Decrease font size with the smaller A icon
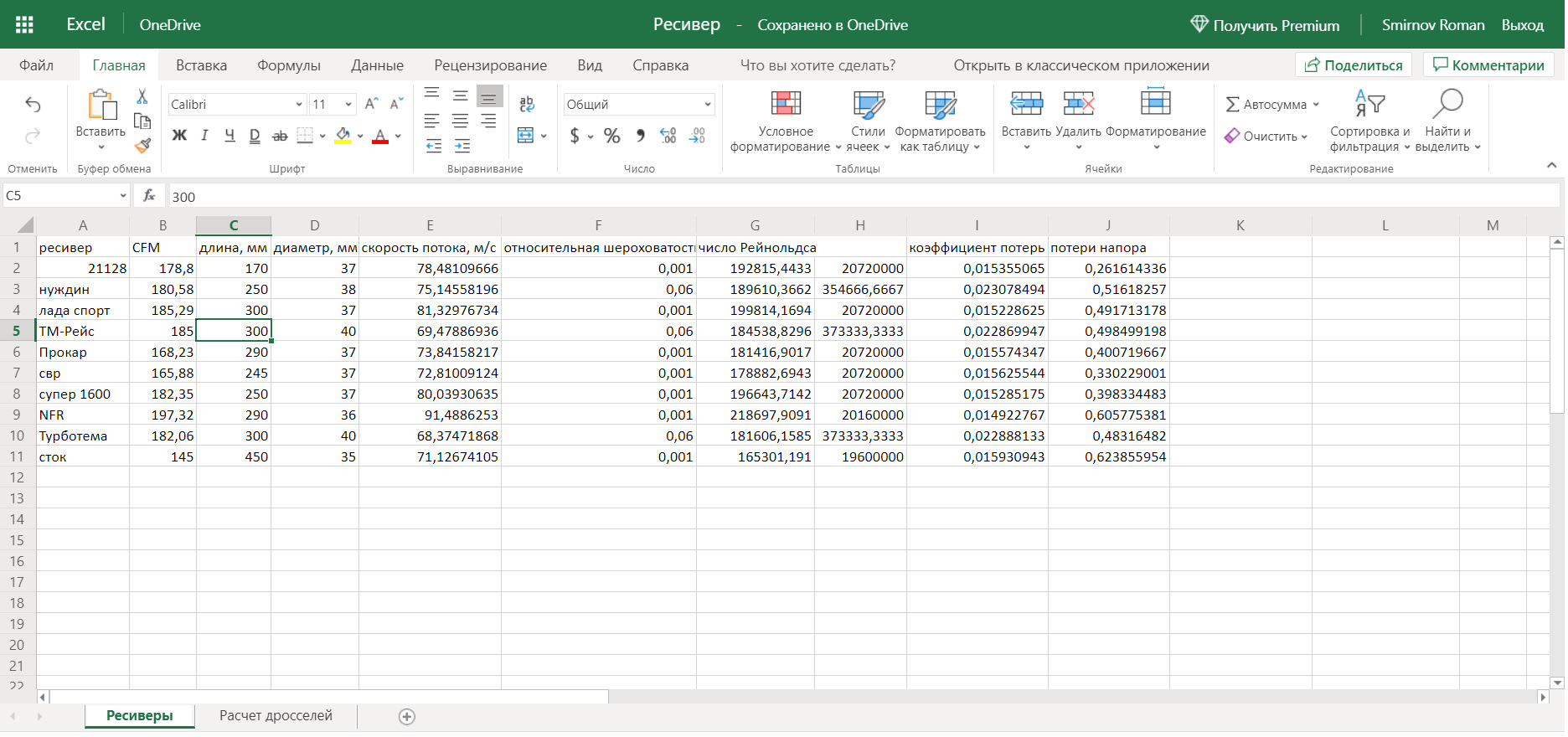The image size is (1568, 737). click(397, 104)
